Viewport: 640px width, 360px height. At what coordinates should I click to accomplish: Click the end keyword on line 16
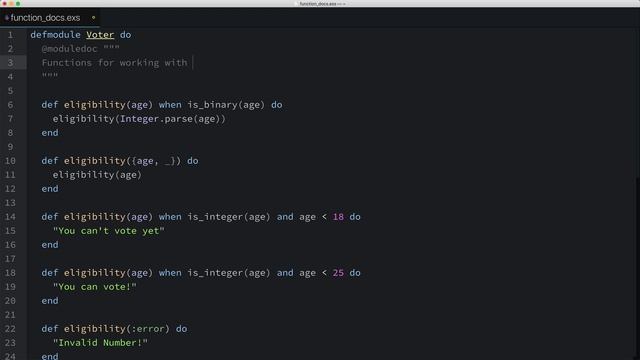coord(50,244)
